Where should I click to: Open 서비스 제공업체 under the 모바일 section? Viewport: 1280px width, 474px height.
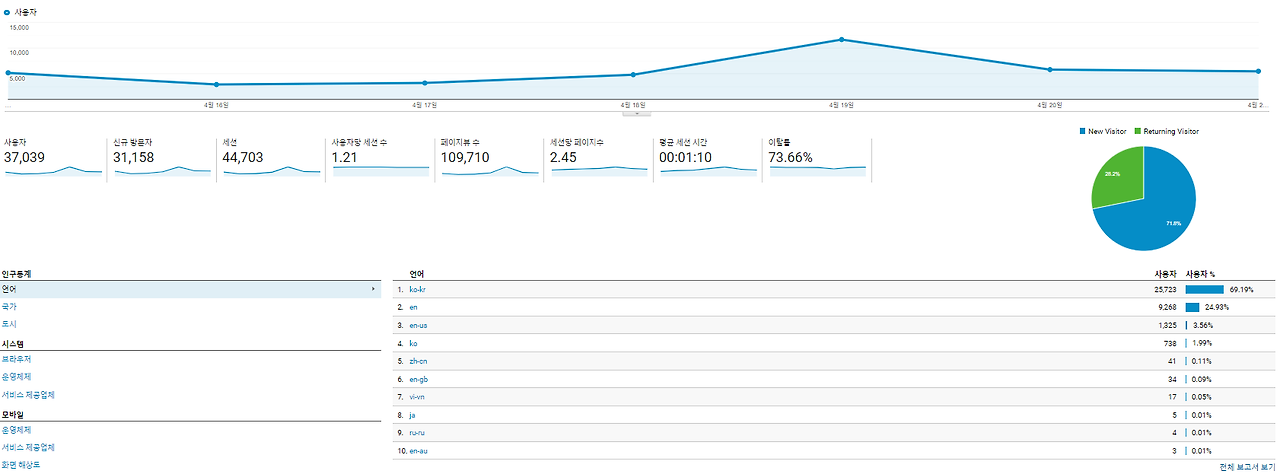coord(28,447)
